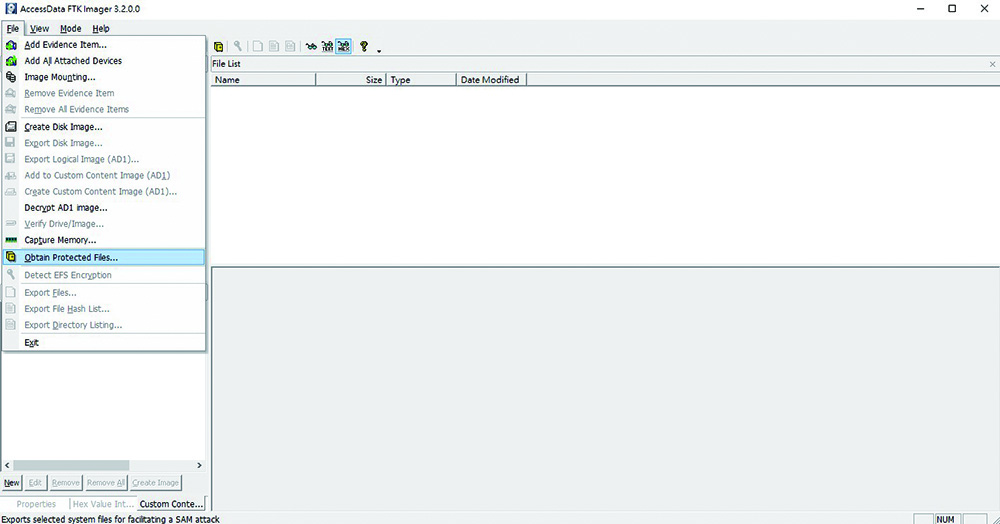The width and height of the screenshot is (1000, 524).
Task: Open the View menu
Action: 40,29
